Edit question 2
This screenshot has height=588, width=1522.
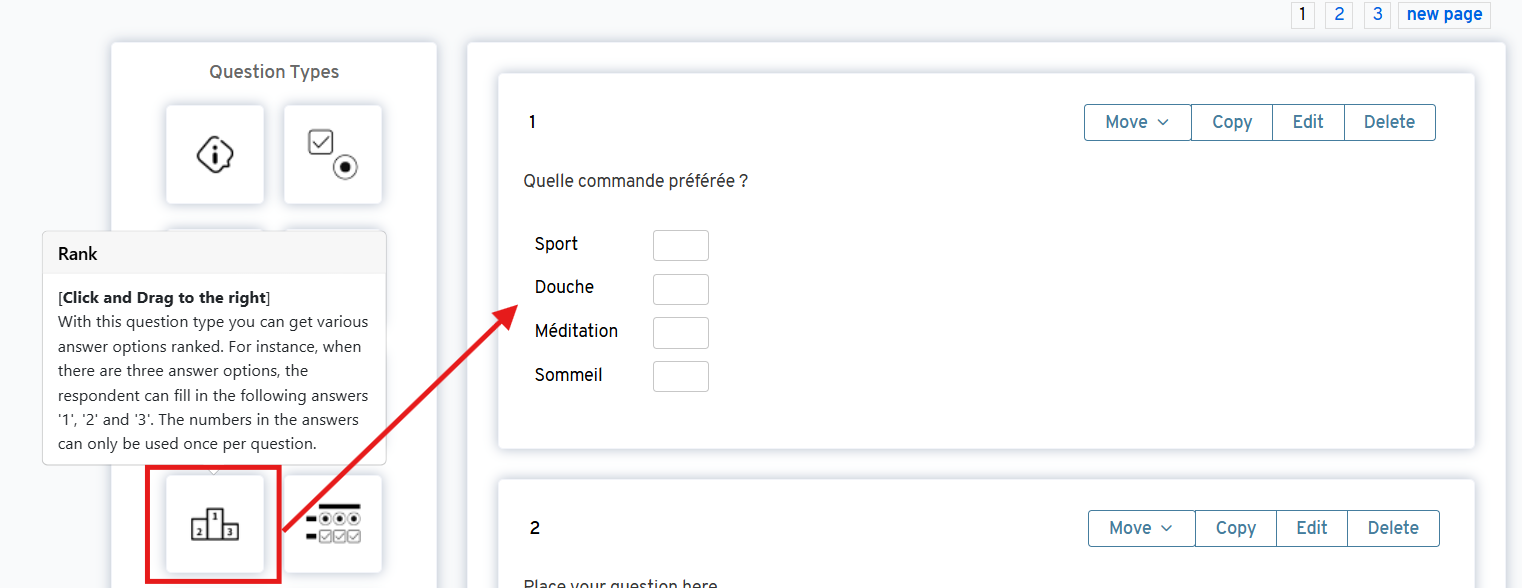(1312, 528)
